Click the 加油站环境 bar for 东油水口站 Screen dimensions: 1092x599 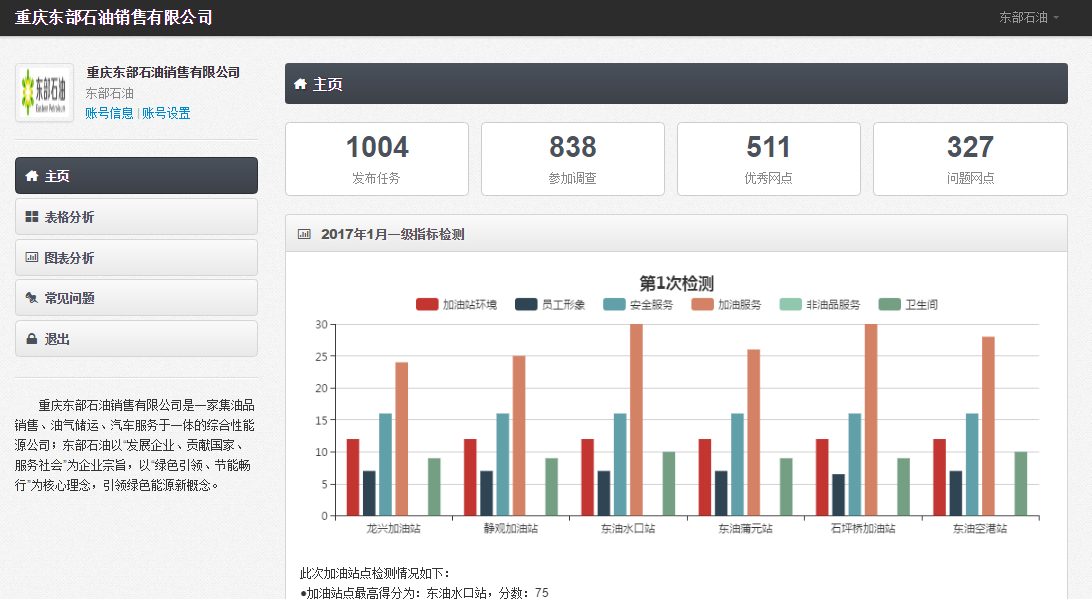click(x=588, y=478)
